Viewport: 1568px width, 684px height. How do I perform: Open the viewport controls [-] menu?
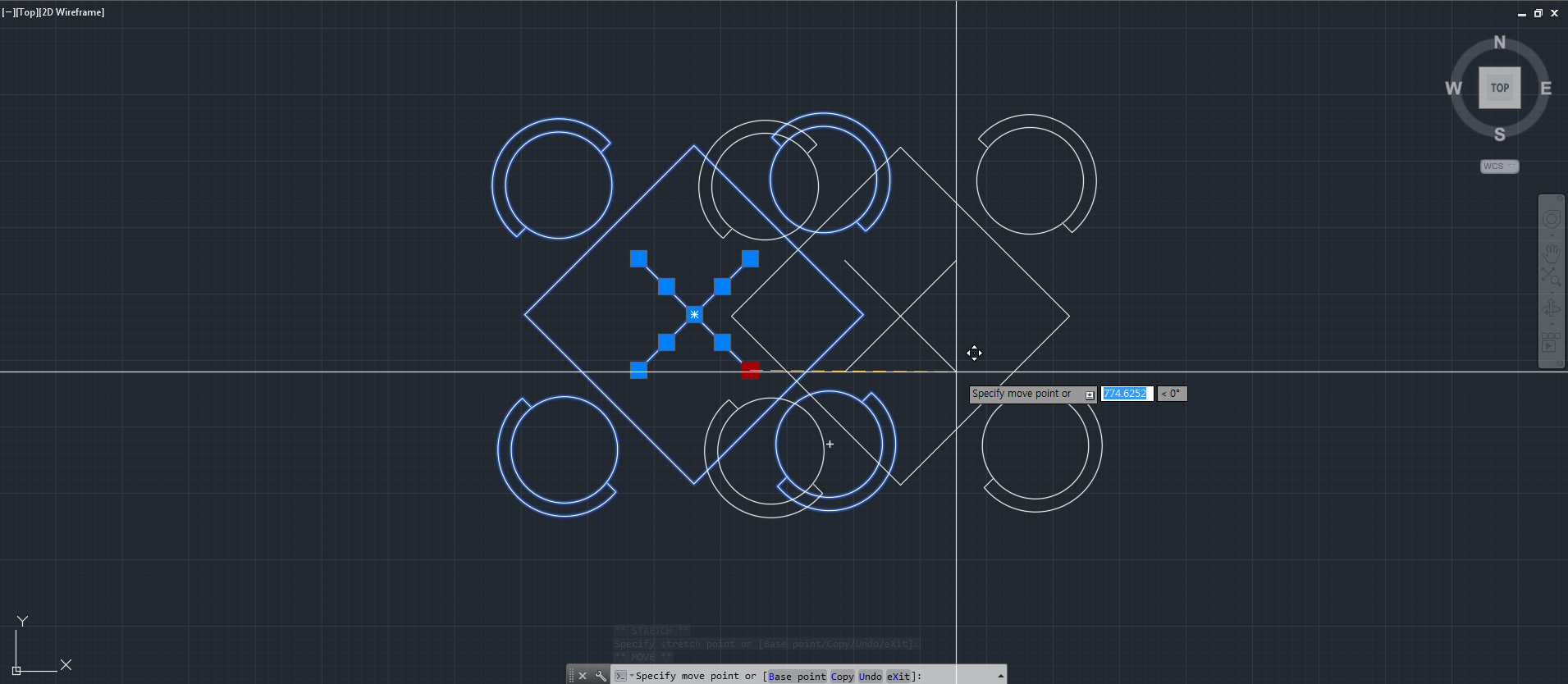pos(8,12)
